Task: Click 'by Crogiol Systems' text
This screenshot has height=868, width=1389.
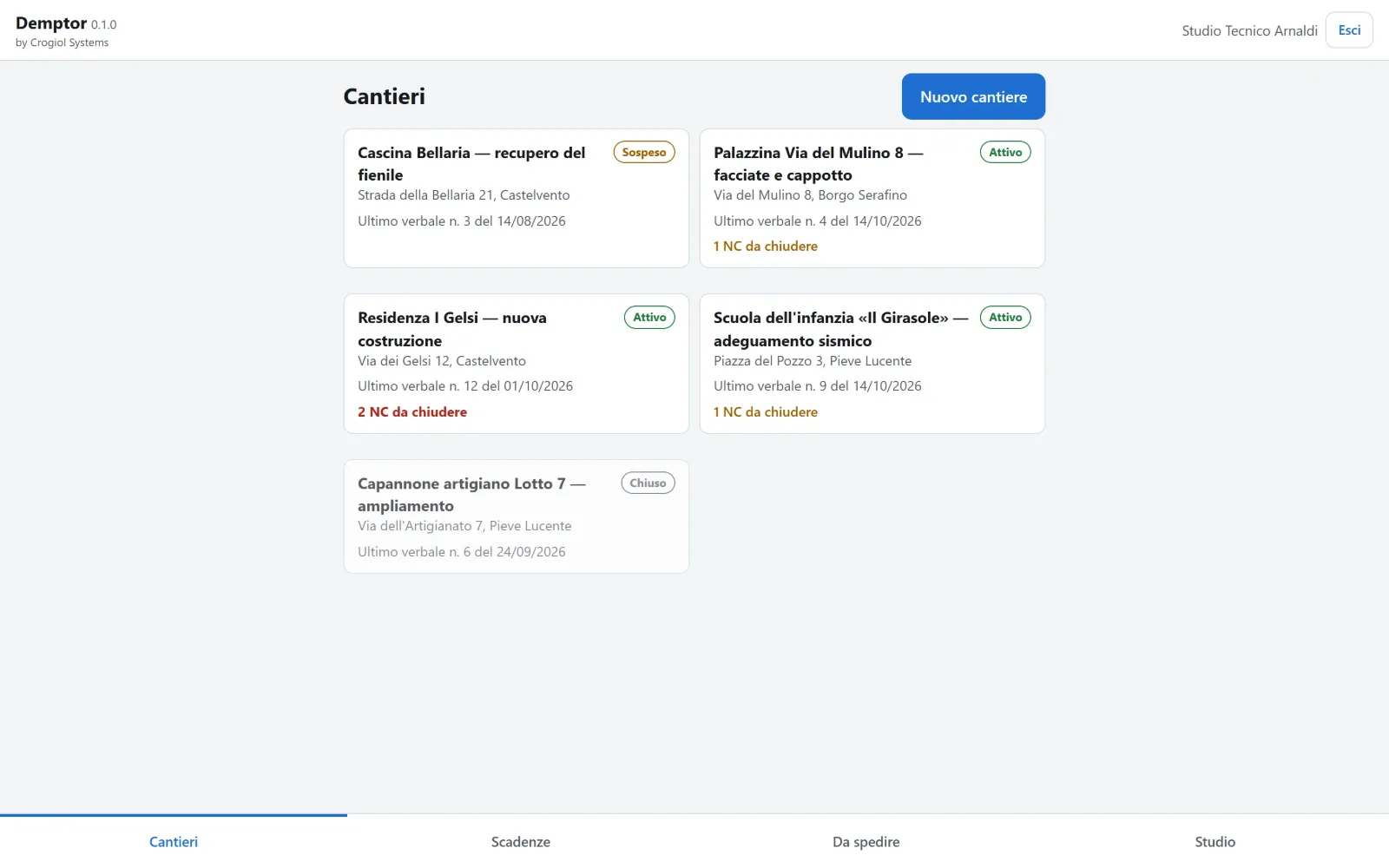Action: pos(62,43)
